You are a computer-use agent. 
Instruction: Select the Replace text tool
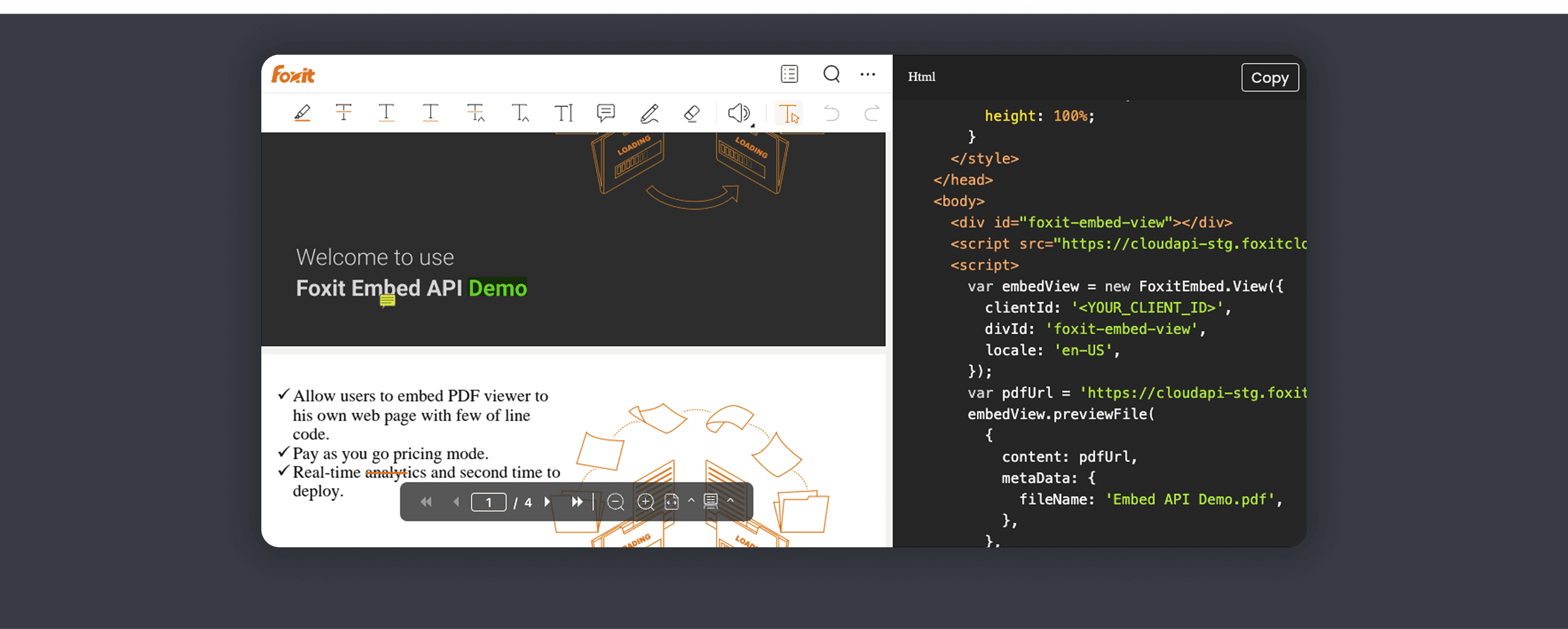coord(475,113)
